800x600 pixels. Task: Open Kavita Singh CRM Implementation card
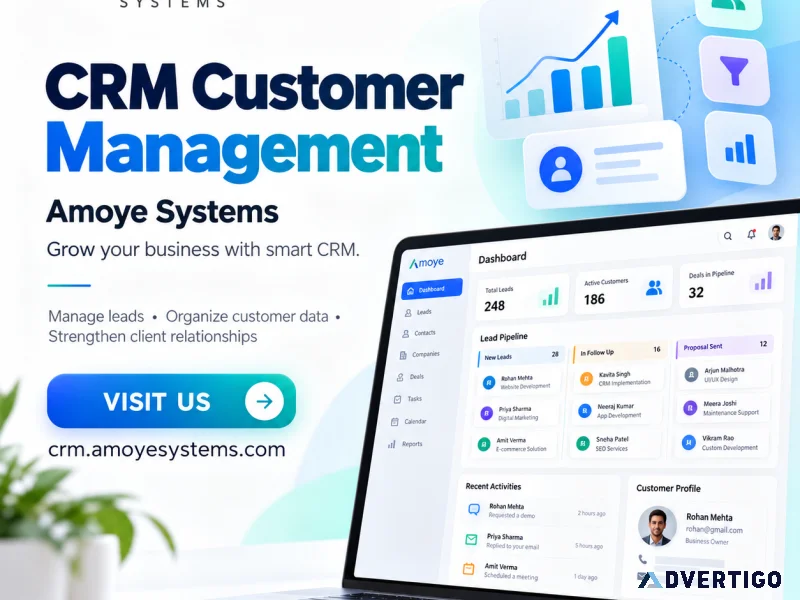pyautogui.click(x=618, y=378)
